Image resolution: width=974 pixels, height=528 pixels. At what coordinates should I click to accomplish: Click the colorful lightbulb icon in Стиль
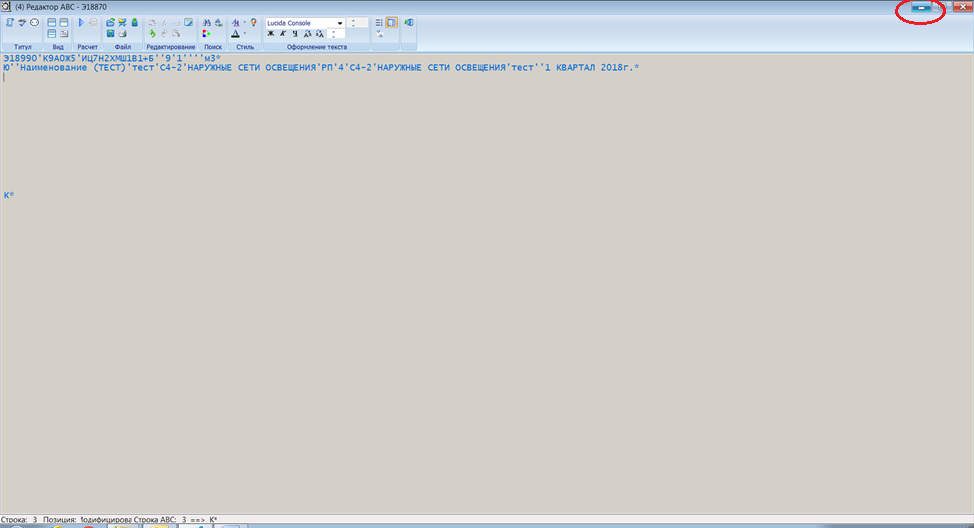point(253,22)
